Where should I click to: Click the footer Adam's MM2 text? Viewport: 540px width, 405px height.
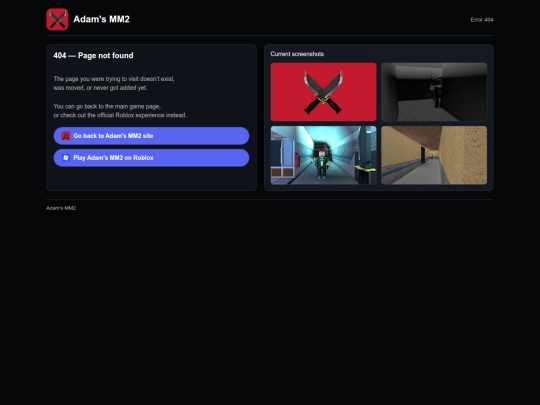tap(61, 208)
